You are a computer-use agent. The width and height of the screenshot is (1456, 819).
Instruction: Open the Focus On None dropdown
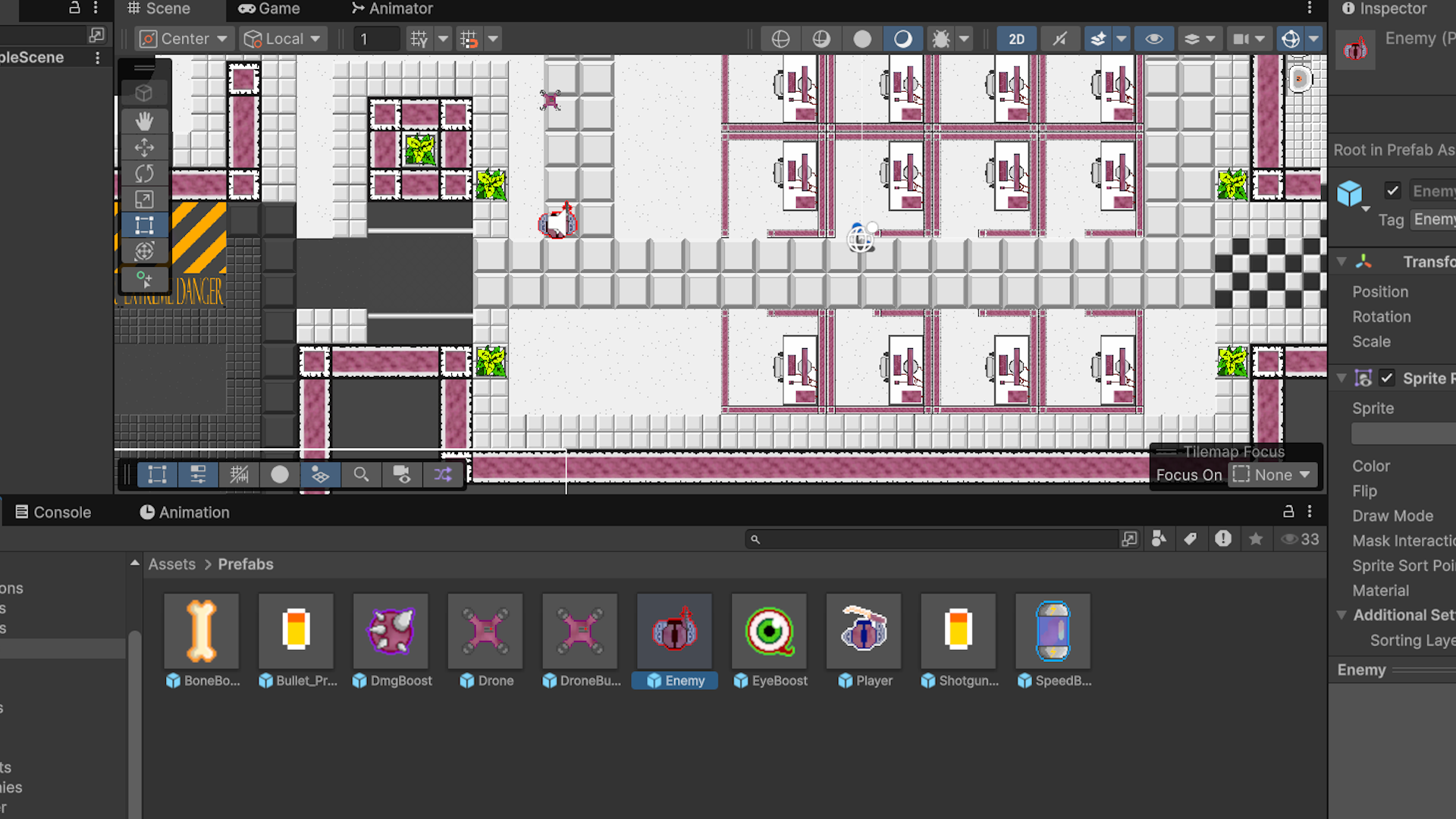tap(1272, 475)
